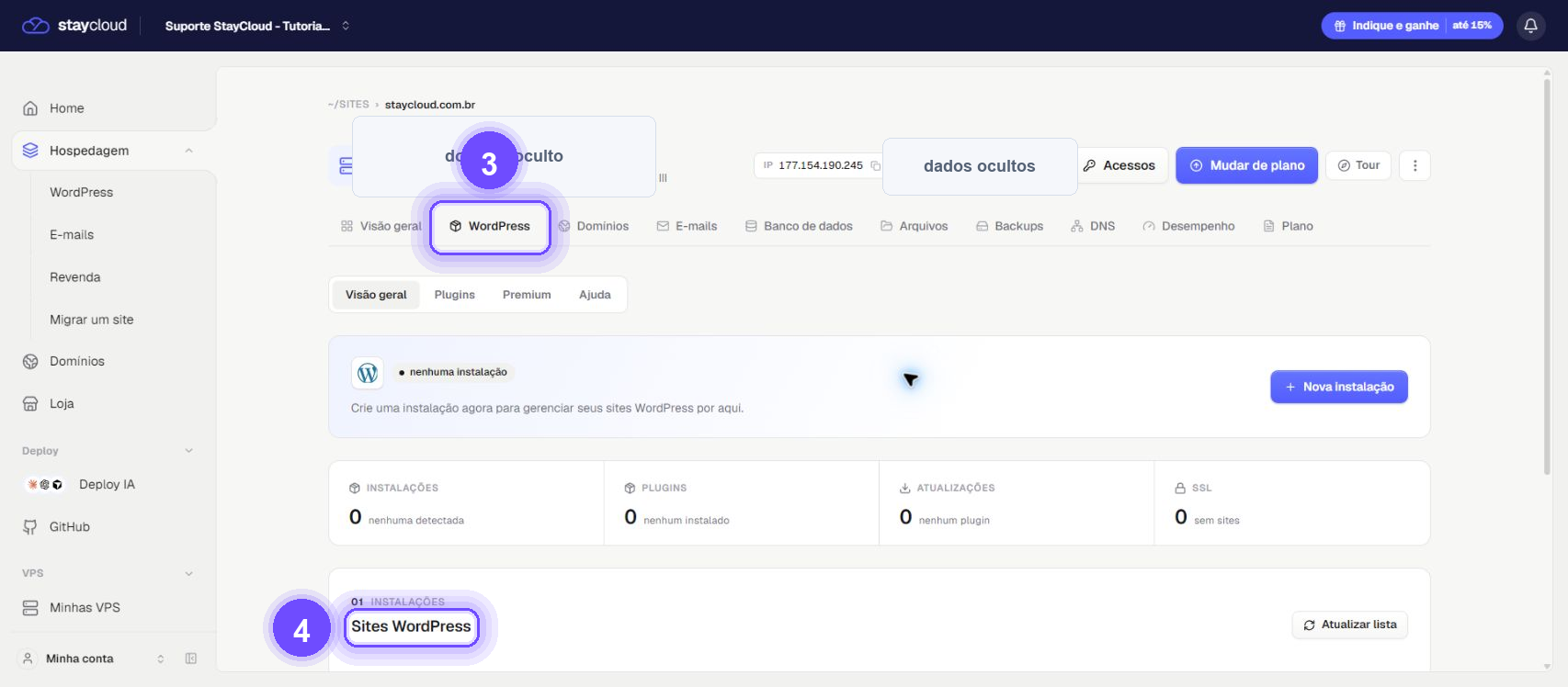Click the sidebar collapse panel icon
1568x687 pixels.
tap(191, 659)
